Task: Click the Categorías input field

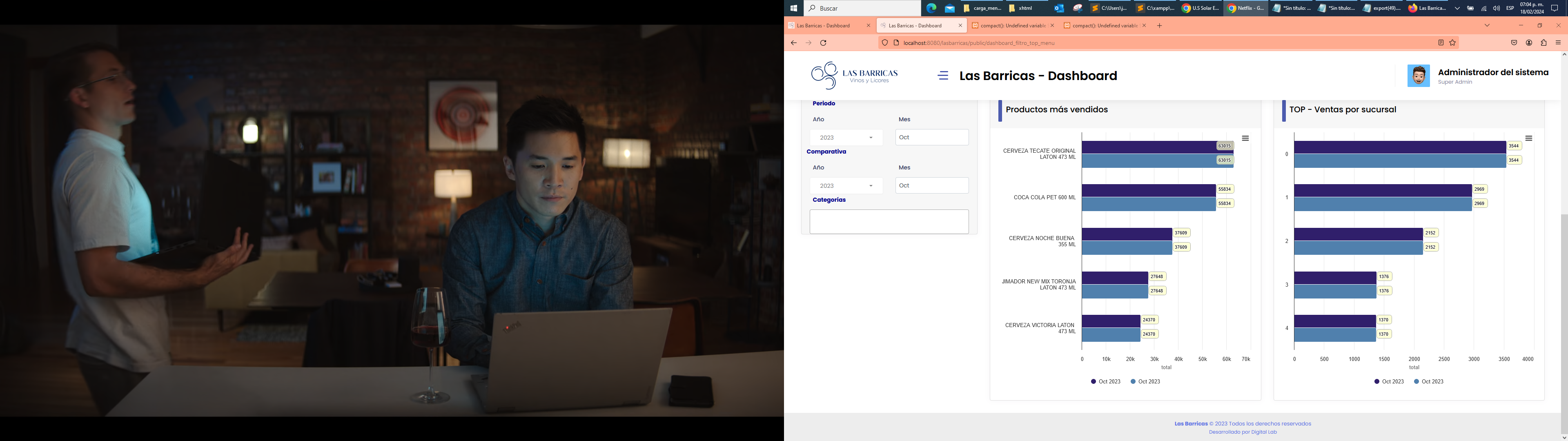Action: pos(889,222)
